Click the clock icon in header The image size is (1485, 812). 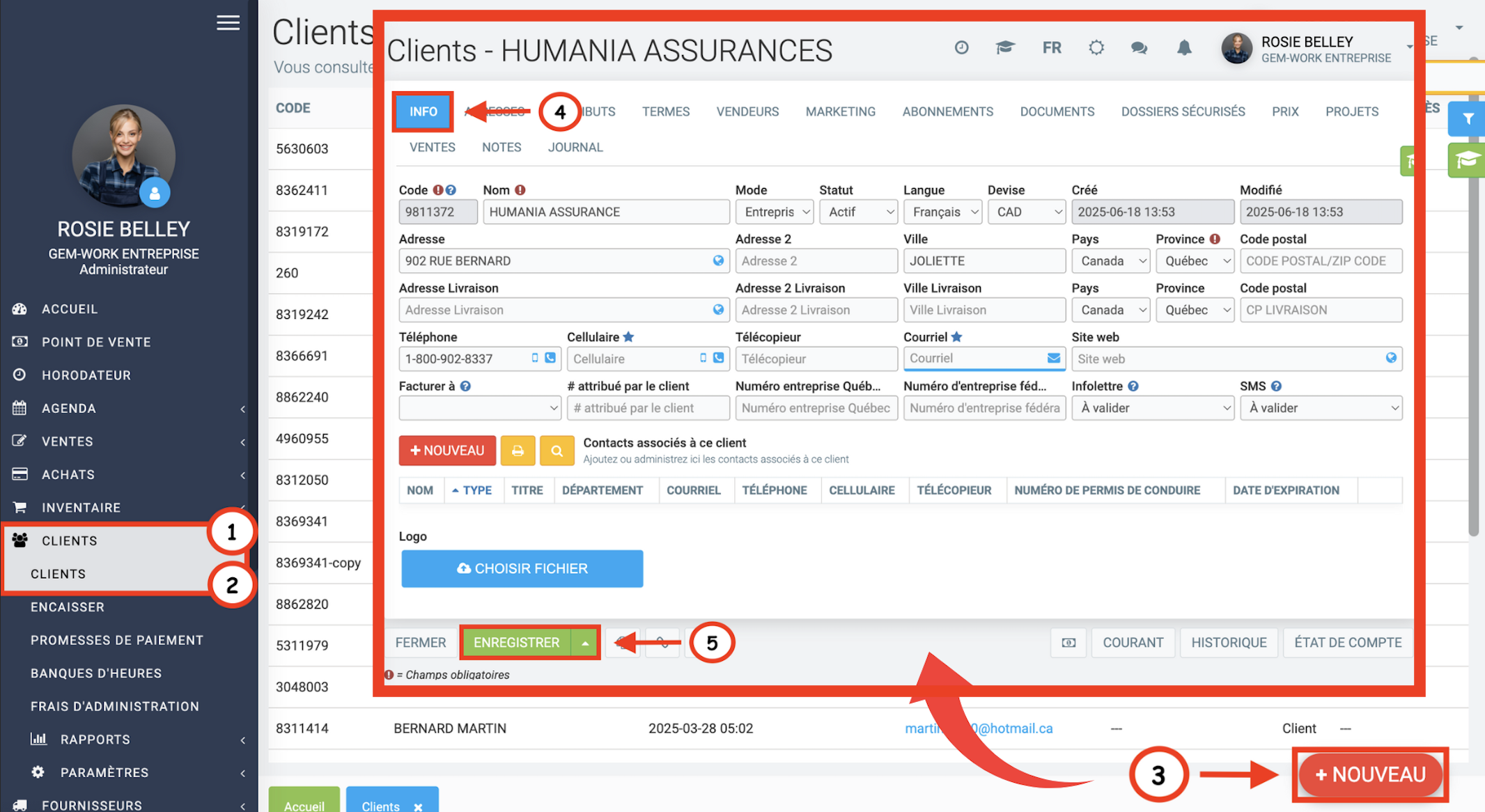click(961, 48)
